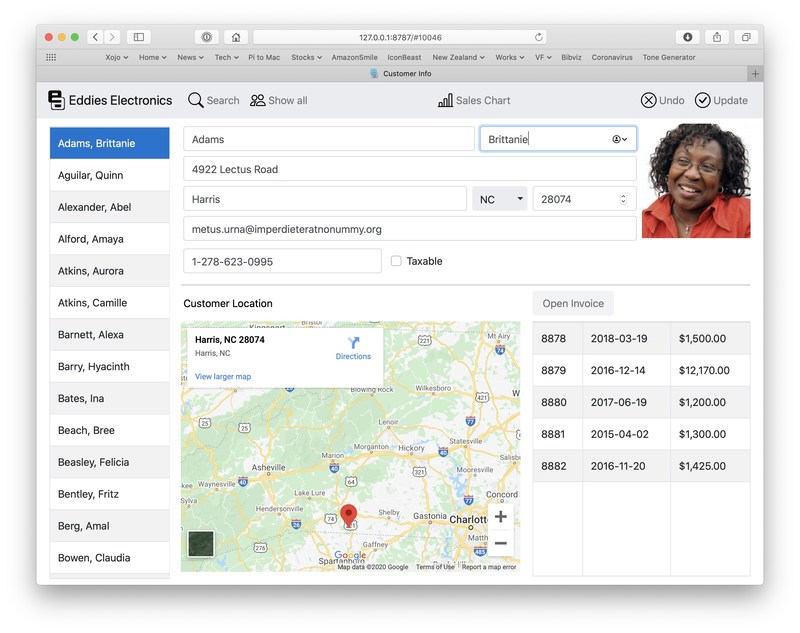
Task: Click the zip code 28074 stepper
Action: (623, 199)
